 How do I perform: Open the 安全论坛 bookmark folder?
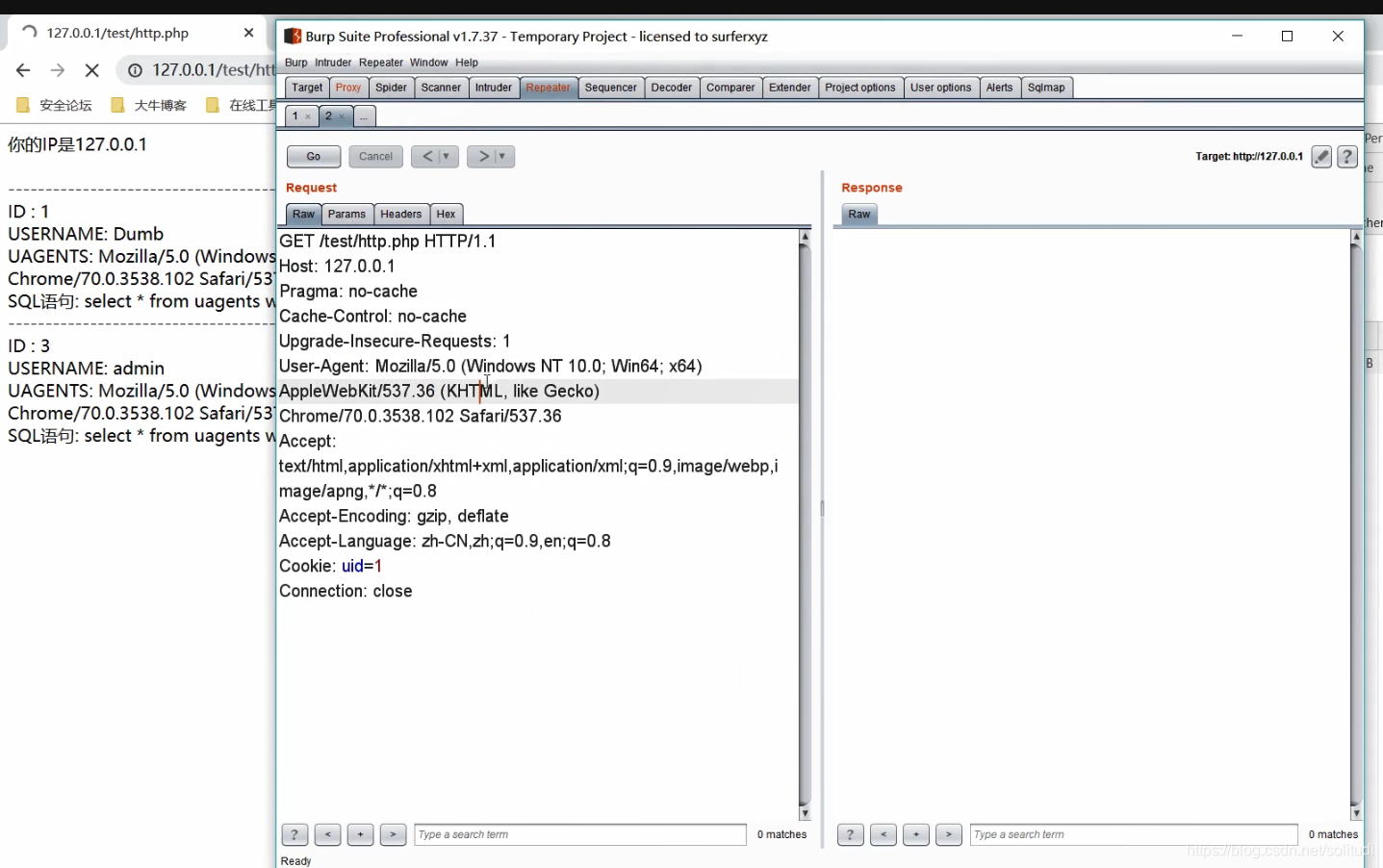point(54,106)
